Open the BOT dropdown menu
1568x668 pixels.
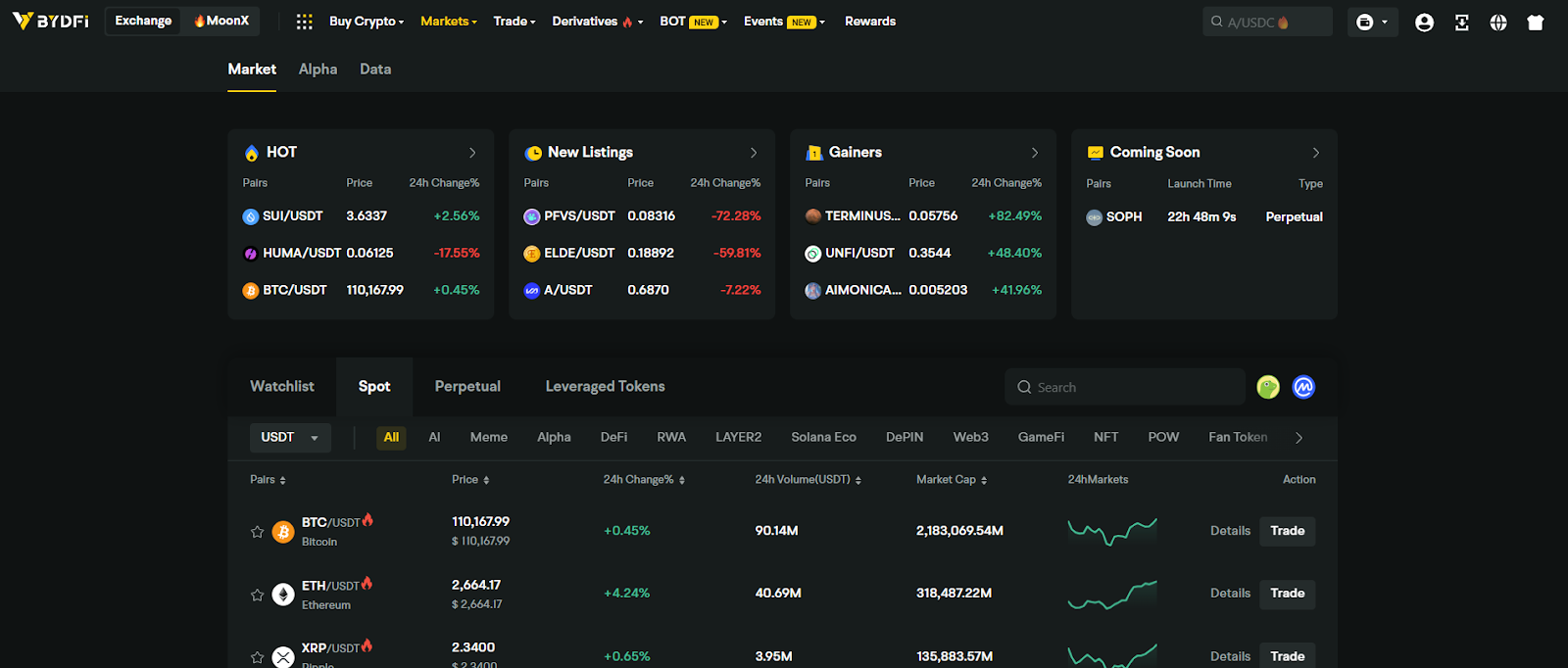693,22
